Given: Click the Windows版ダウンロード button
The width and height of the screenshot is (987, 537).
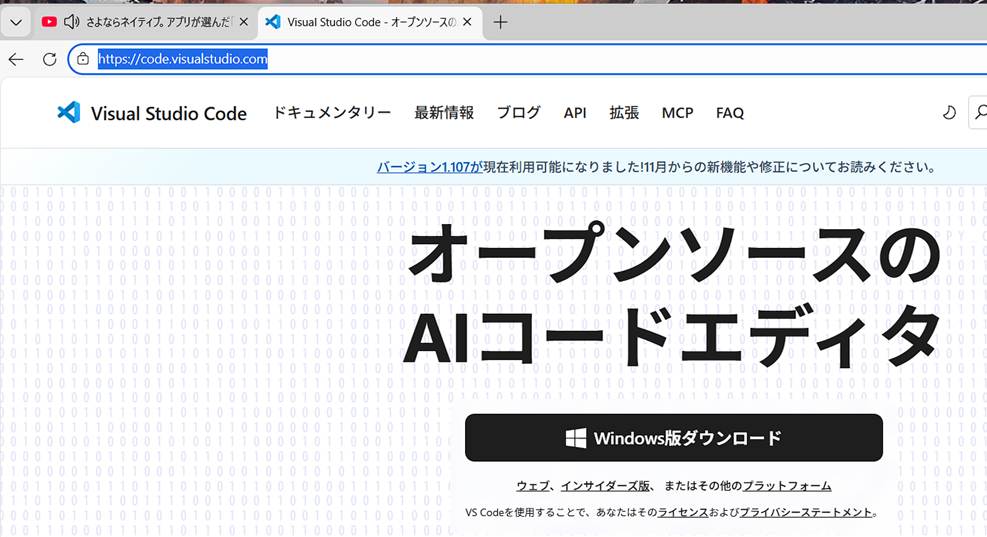Looking at the screenshot, I should pos(673,438).
